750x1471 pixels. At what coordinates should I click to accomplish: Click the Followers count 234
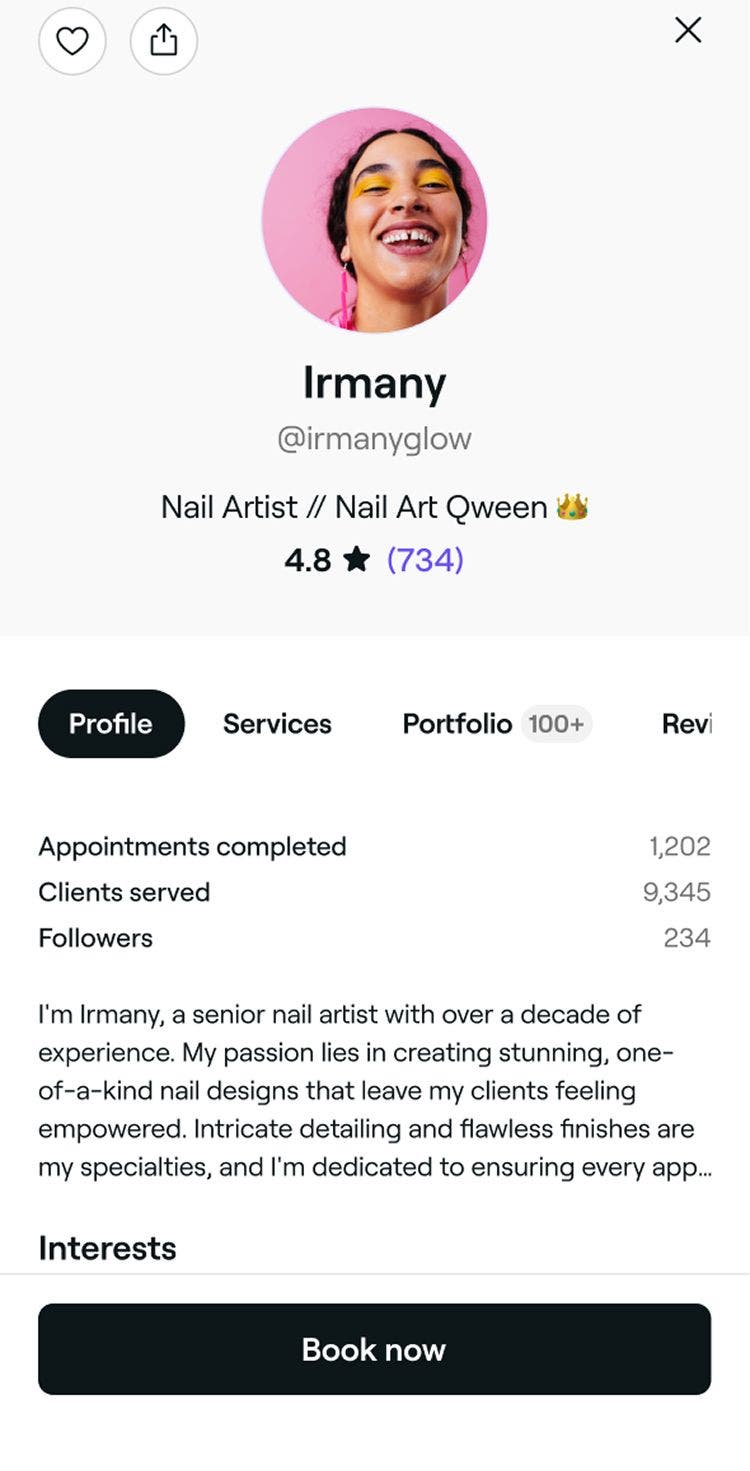click(687, 938)
